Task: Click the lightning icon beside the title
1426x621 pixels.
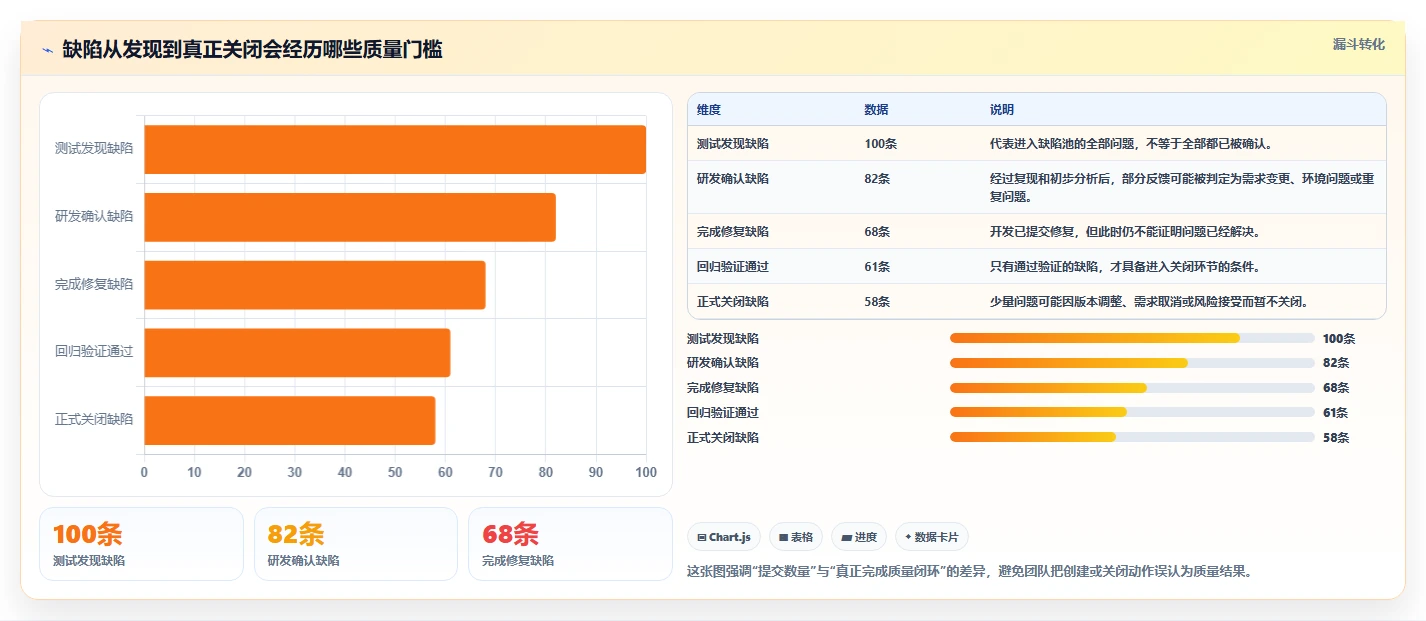Action: [48, 49]
